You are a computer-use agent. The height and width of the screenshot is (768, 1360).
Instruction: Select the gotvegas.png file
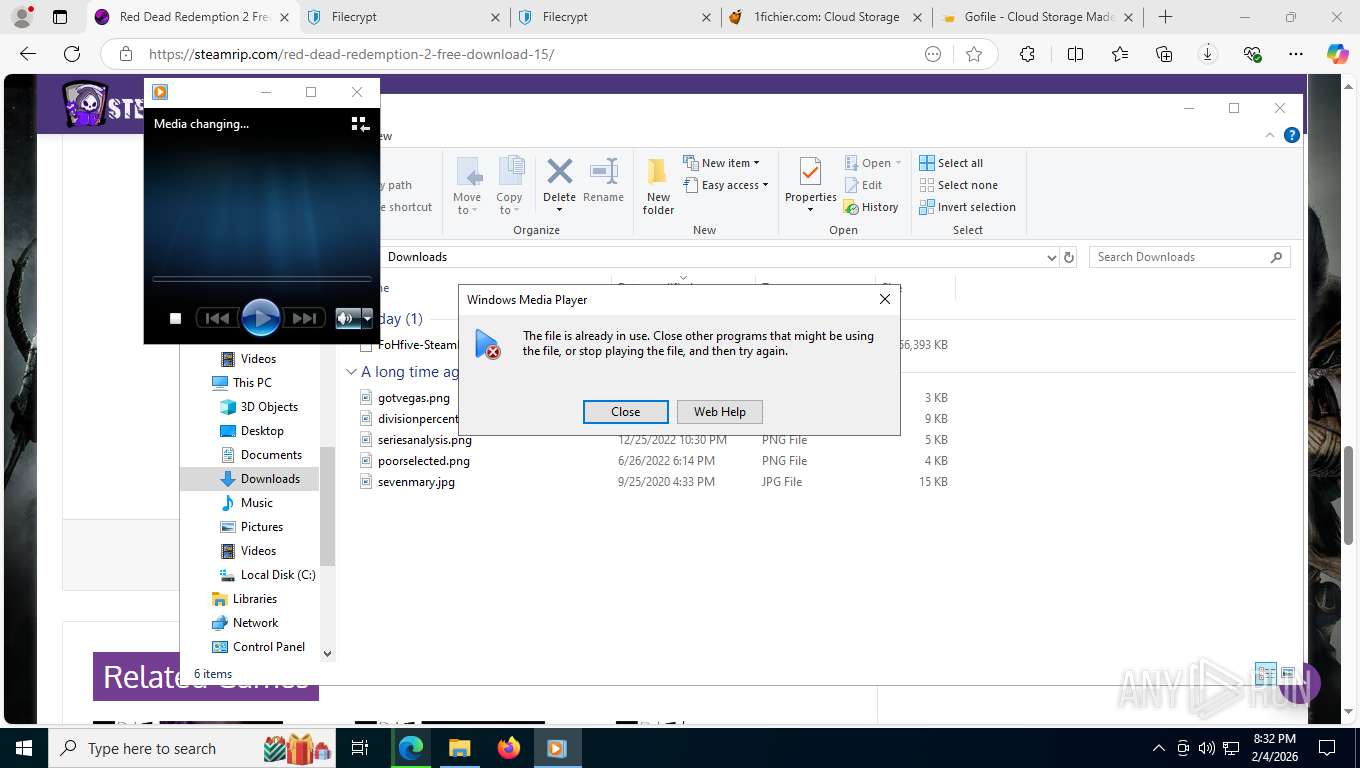tap(414, 398)
